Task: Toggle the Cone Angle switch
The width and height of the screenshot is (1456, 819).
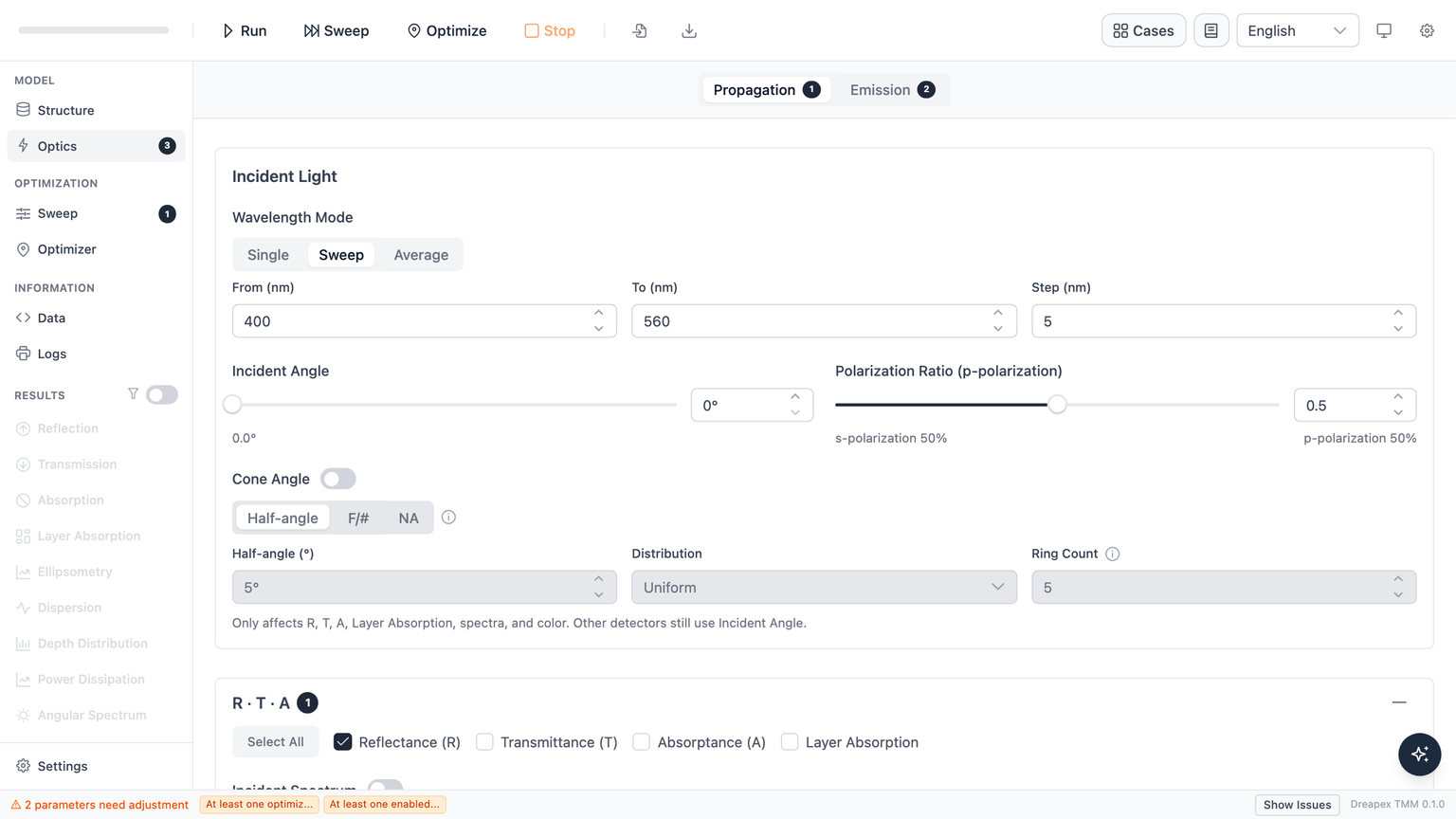Action: point(338,479)
